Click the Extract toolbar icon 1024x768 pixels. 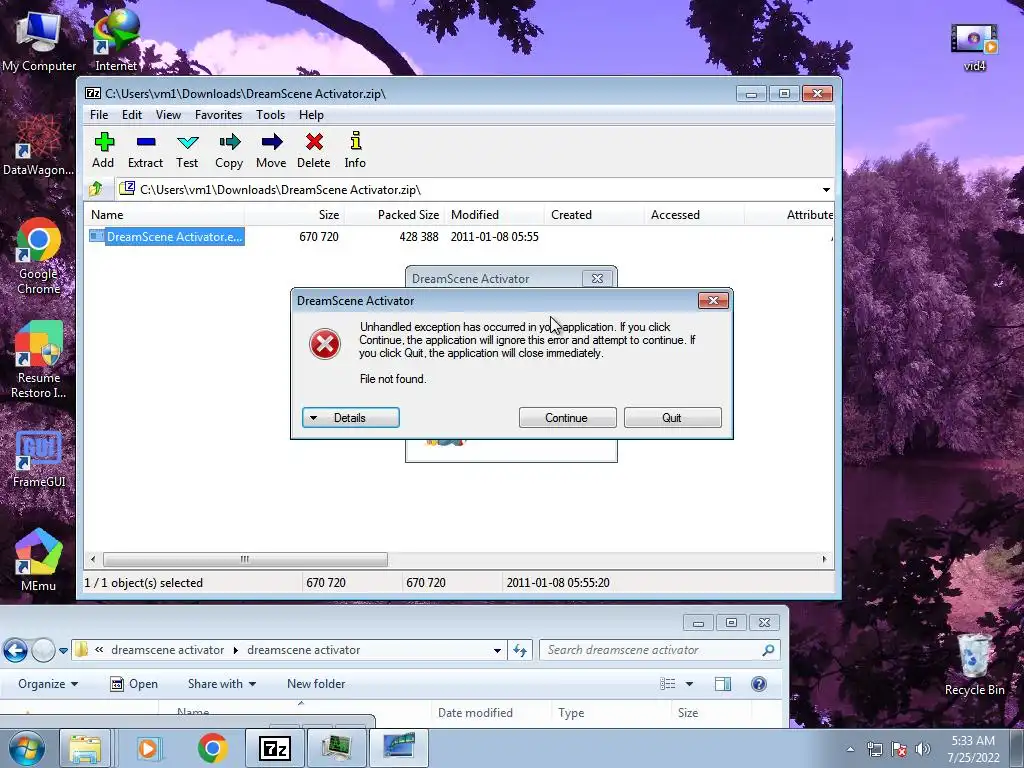click(145, 150)
